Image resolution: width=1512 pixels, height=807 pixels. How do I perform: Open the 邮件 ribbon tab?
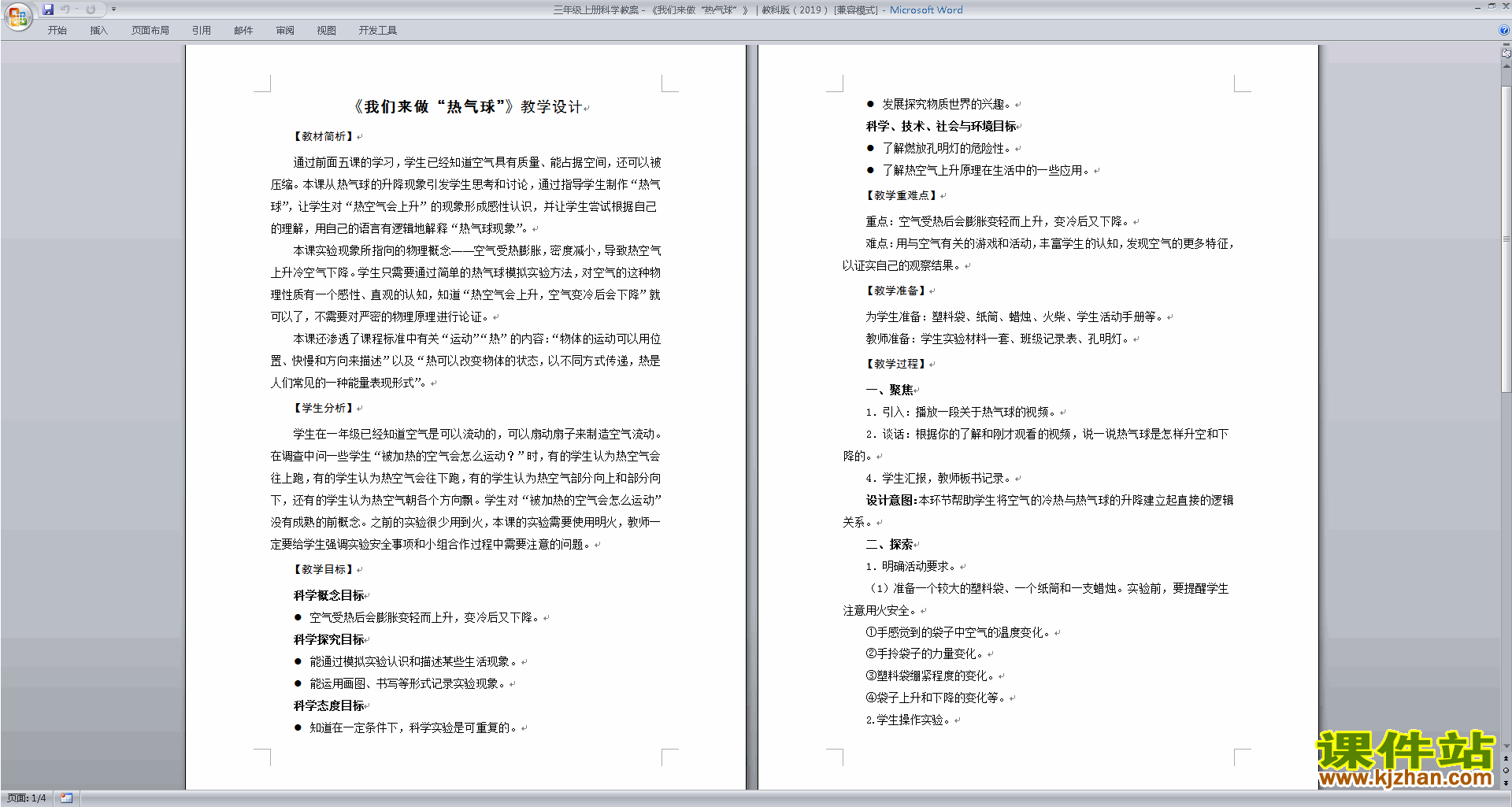point(243,31)
